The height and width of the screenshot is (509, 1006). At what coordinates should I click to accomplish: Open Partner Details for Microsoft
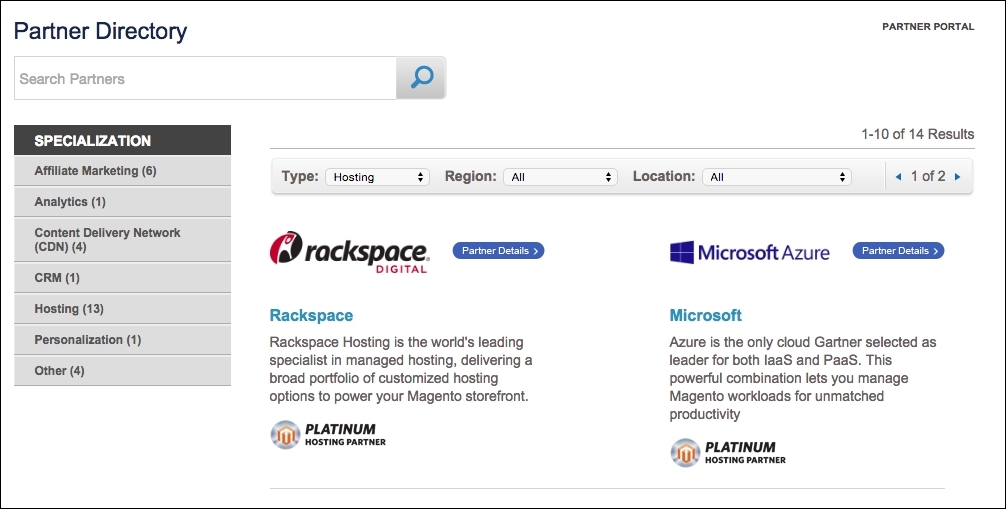[898, 250]
